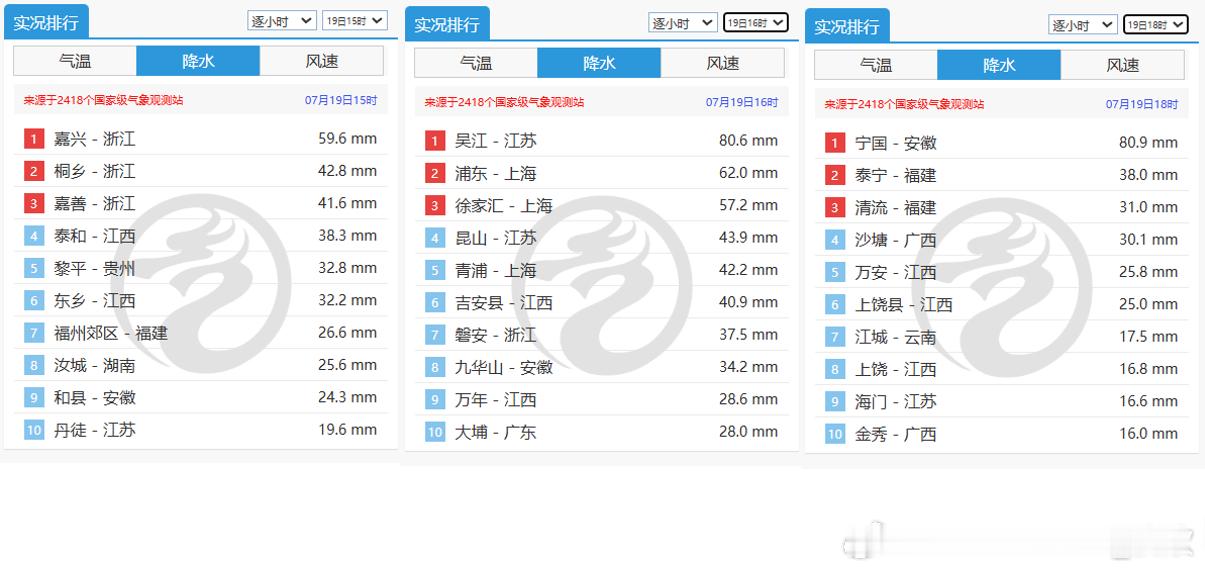This screenshot has width=1205, height=571.
Task: Click the 清流 - 福建 station name
Action: pyautogui.click(x=895, y=207)
